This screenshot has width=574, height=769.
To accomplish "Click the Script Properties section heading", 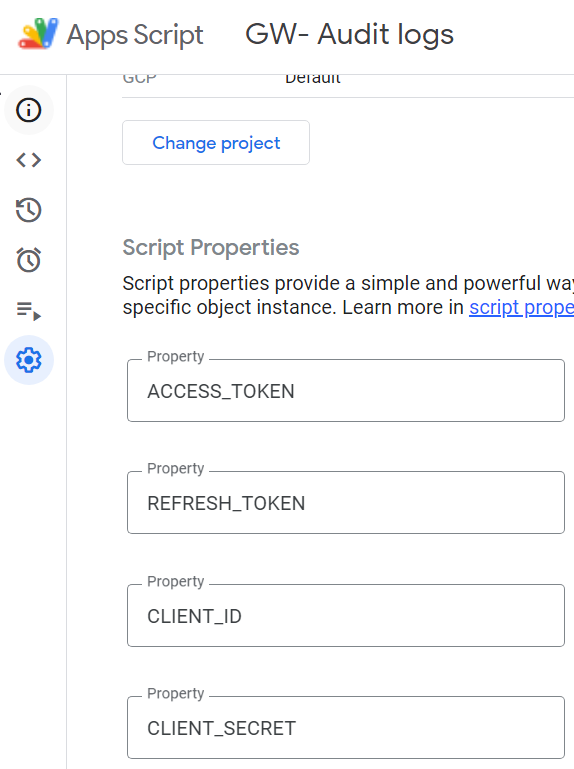I will (210, 247).
